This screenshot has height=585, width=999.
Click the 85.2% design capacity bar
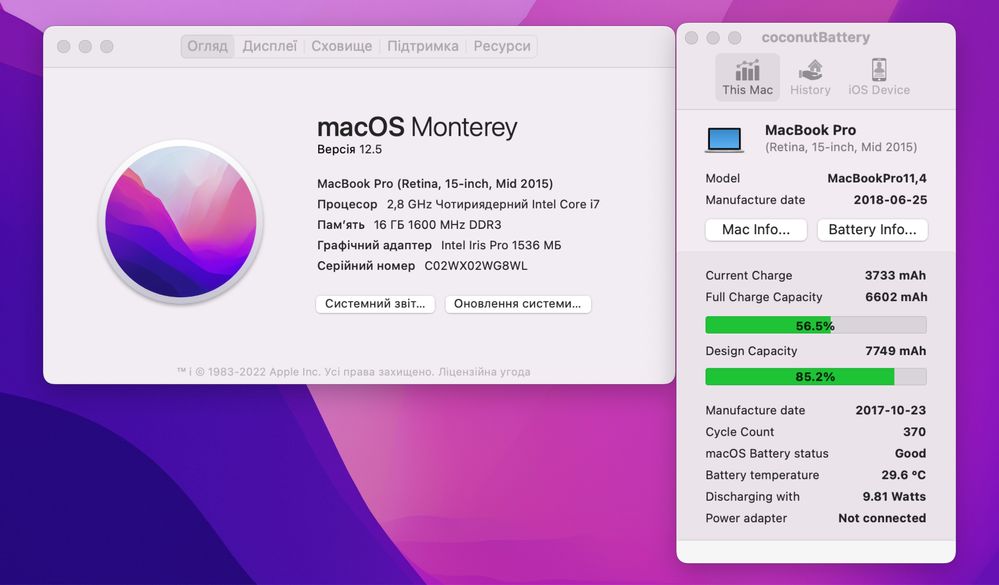click(816, 377)
